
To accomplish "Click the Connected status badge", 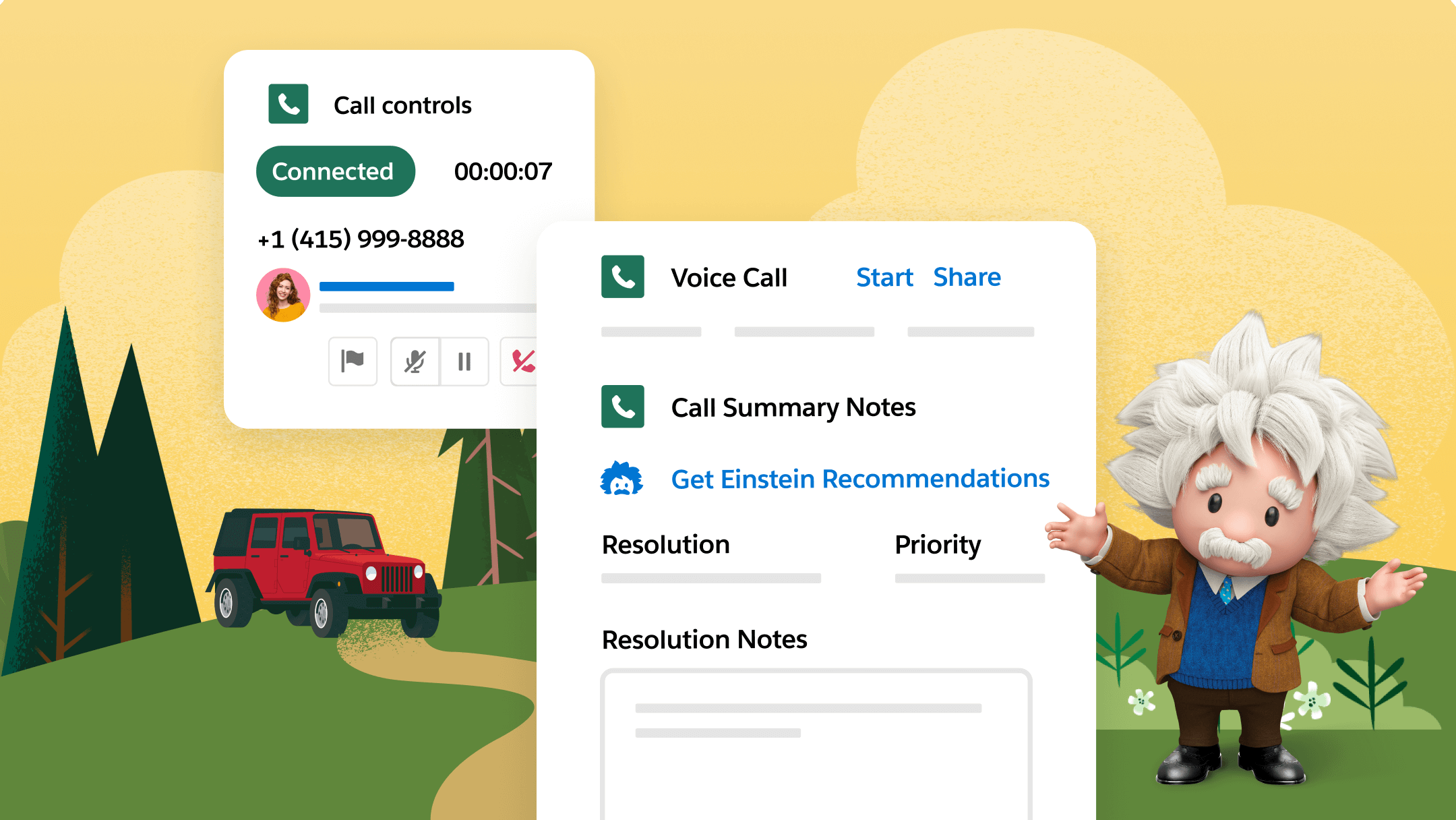I will click(335, 171).
